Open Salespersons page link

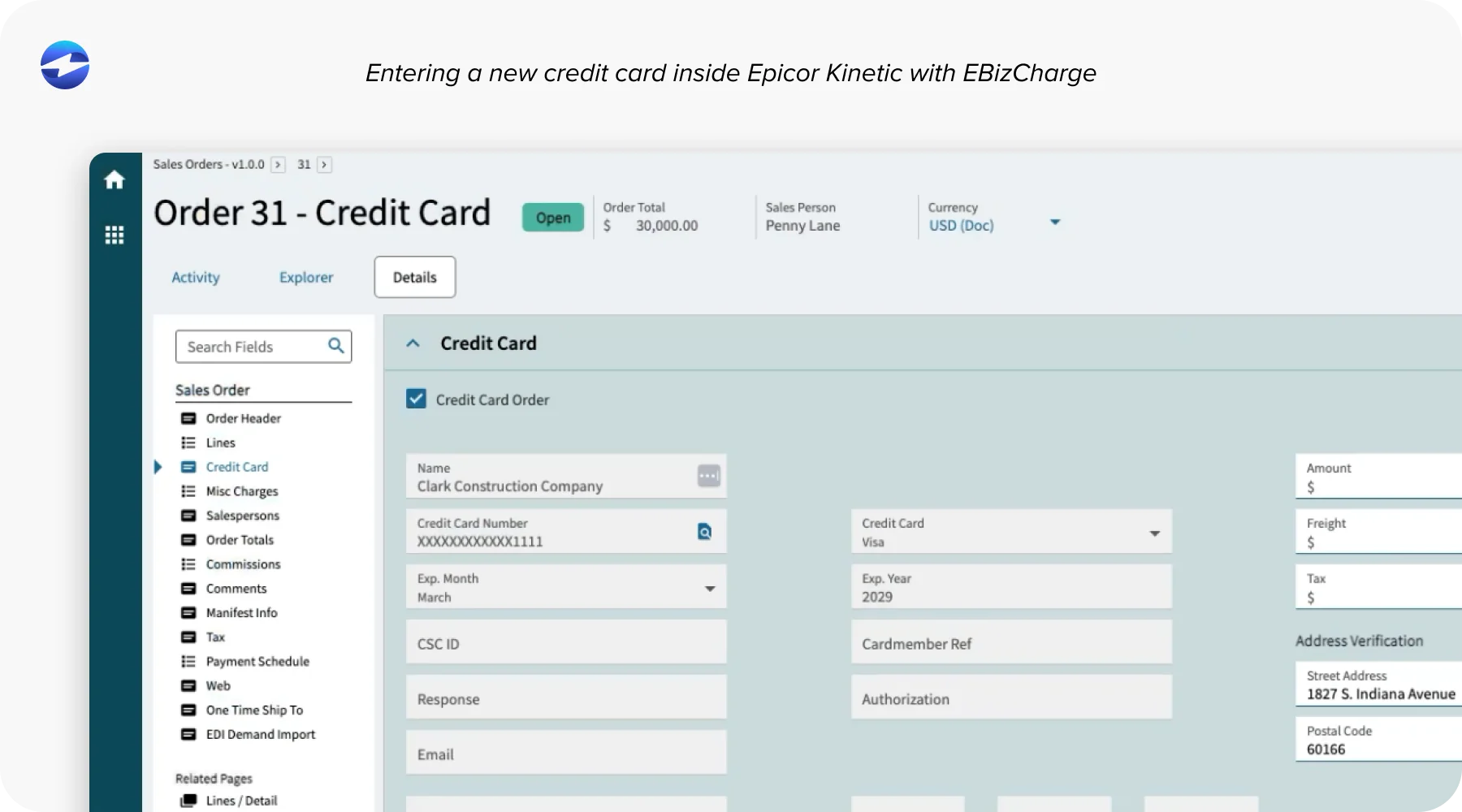[243, 516]
